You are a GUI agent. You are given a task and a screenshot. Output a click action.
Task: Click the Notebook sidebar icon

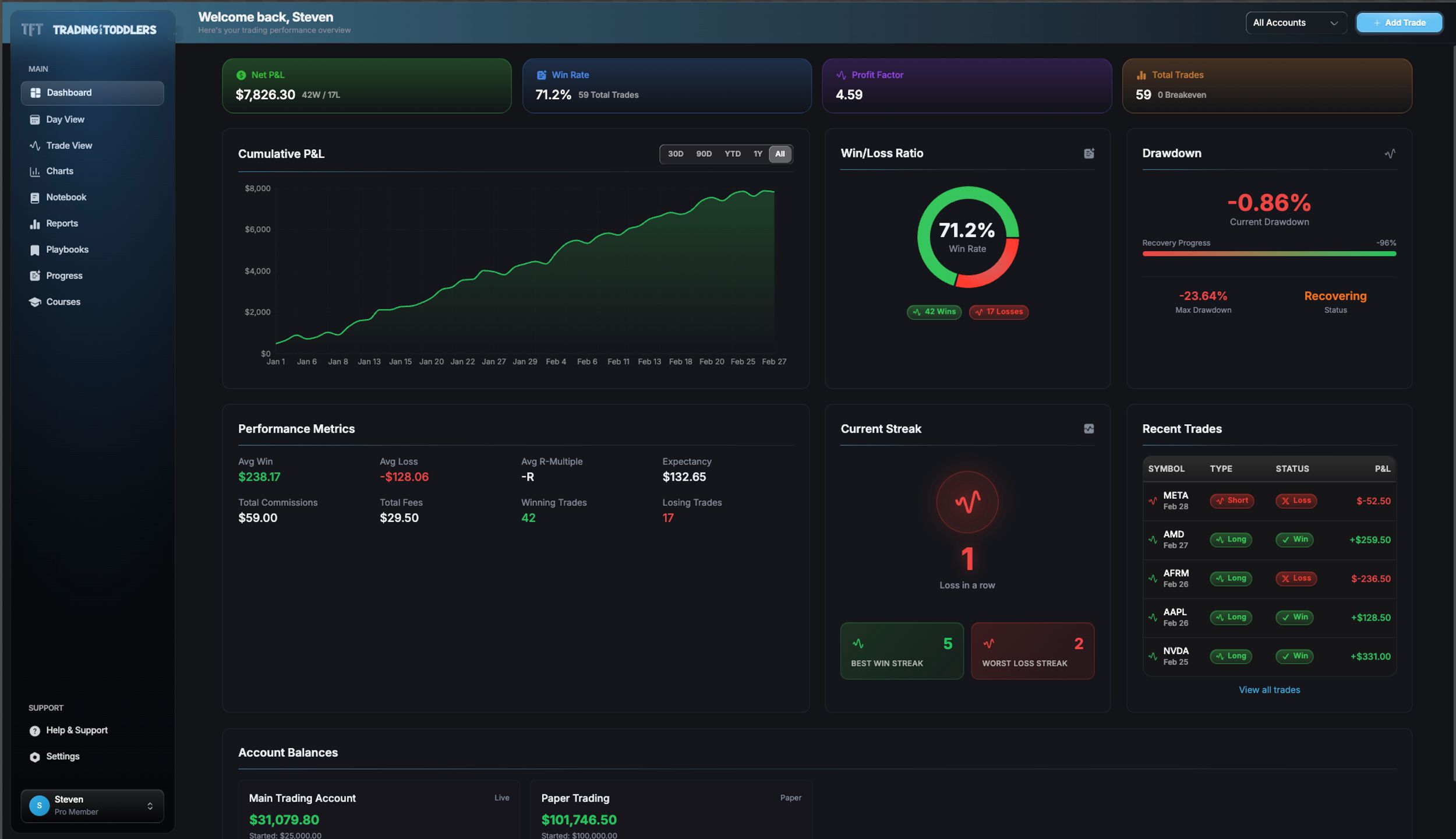[x=35, y=198]
